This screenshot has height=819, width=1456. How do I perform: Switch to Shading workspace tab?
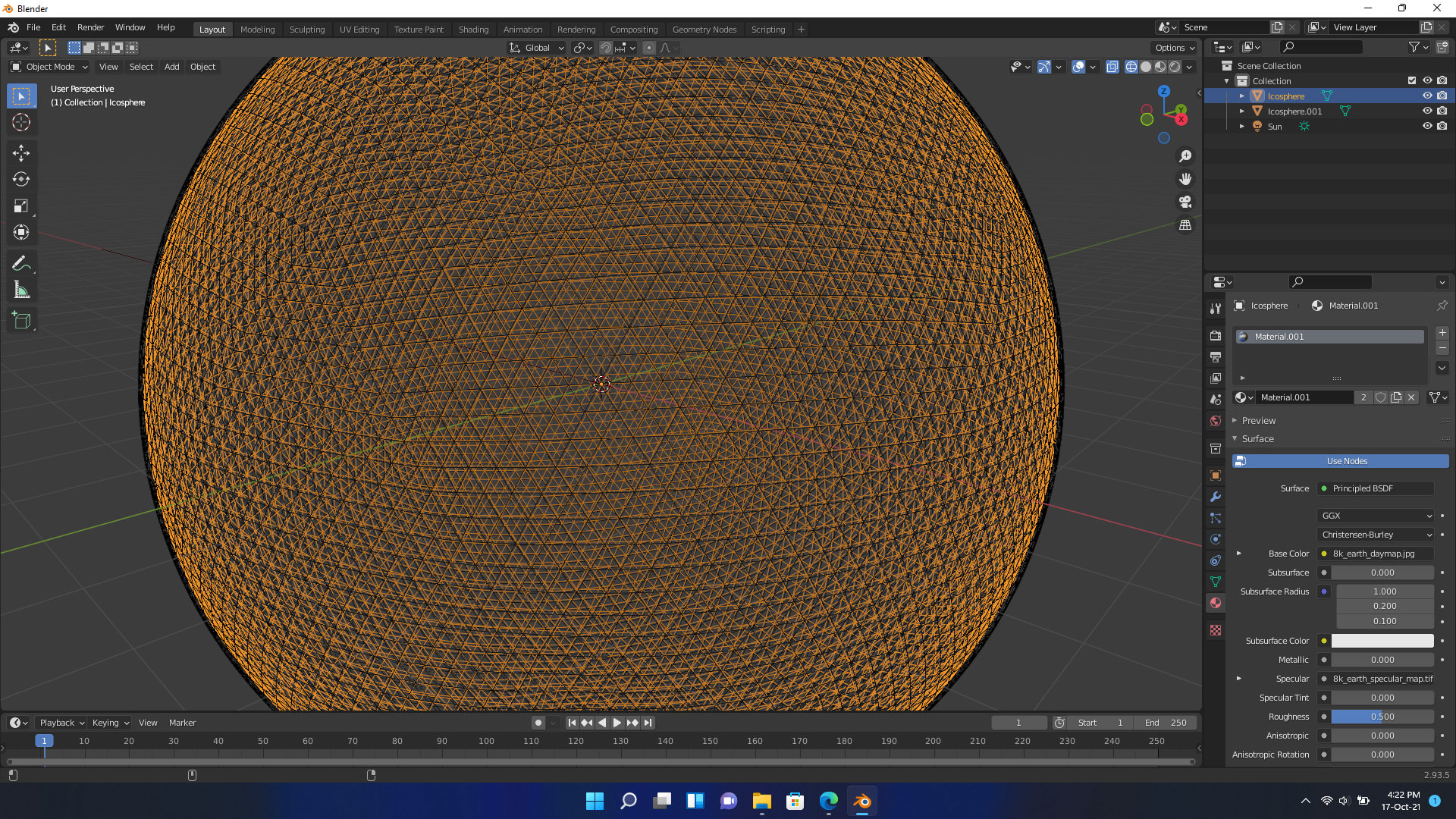click(x=473, y=30)
